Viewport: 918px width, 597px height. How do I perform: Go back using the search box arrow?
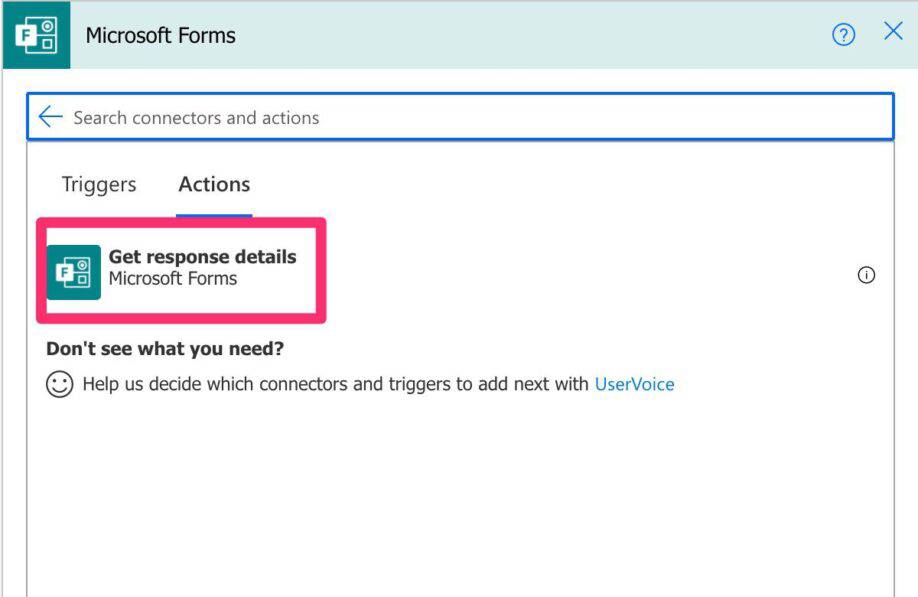coord(50,116)
